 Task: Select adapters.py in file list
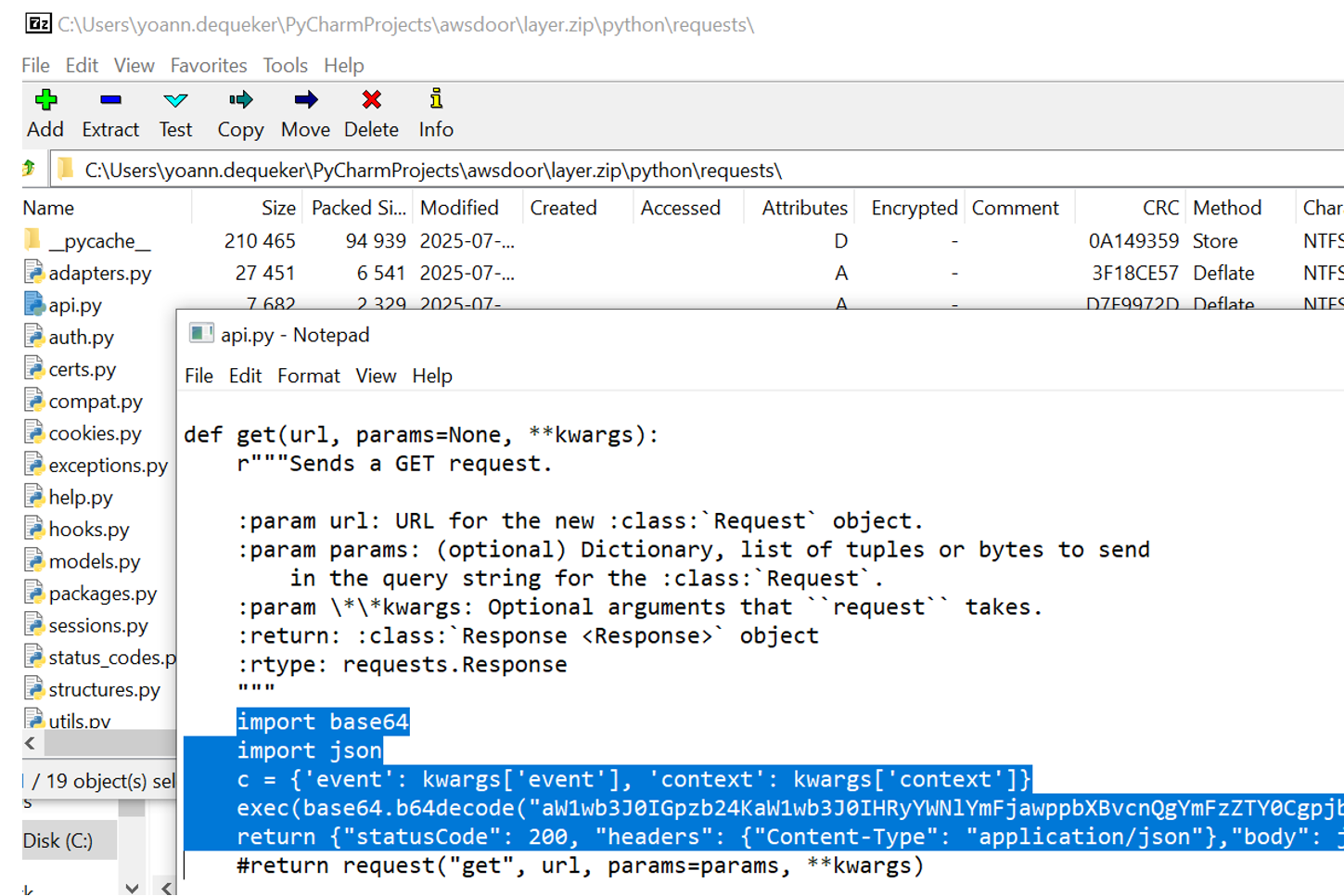coord(99,274)
